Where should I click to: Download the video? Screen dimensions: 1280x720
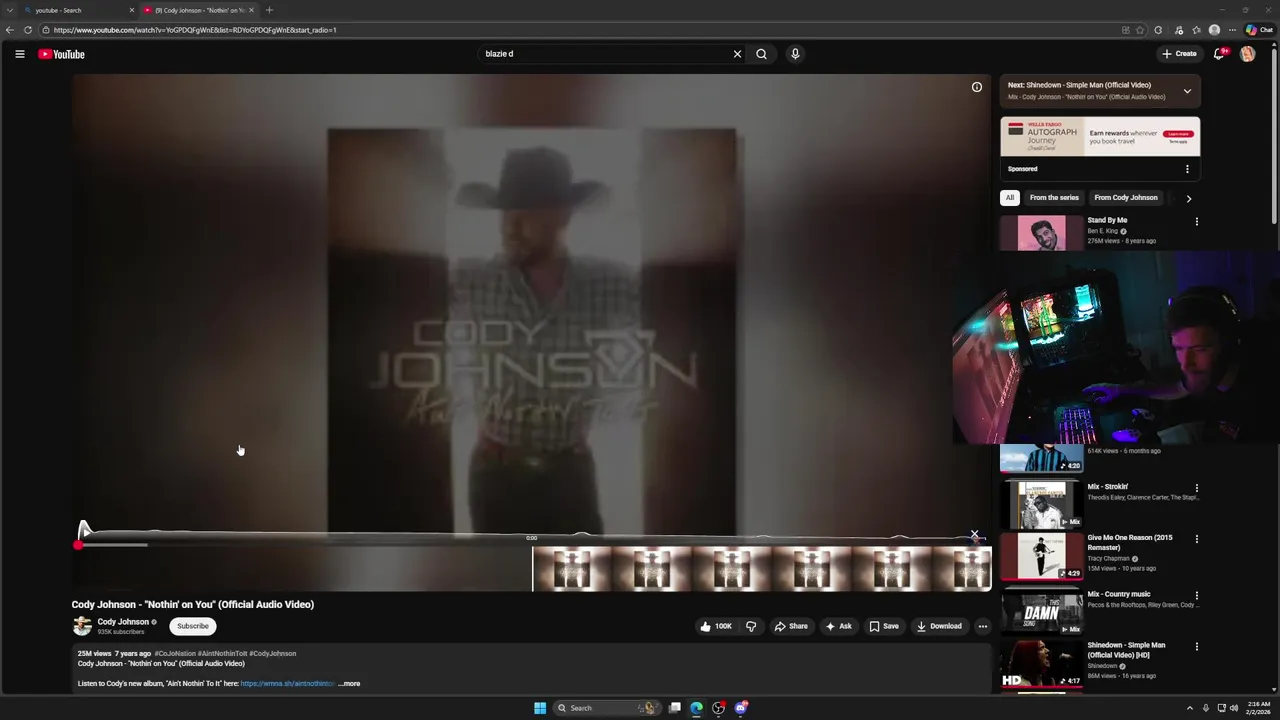click(939, 626)
